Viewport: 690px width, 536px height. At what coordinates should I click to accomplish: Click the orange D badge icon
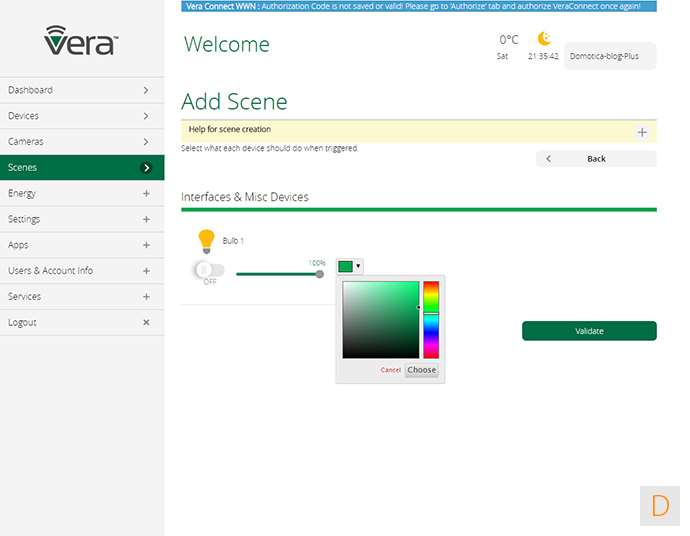pyautogui.click(x=659, y=505)
